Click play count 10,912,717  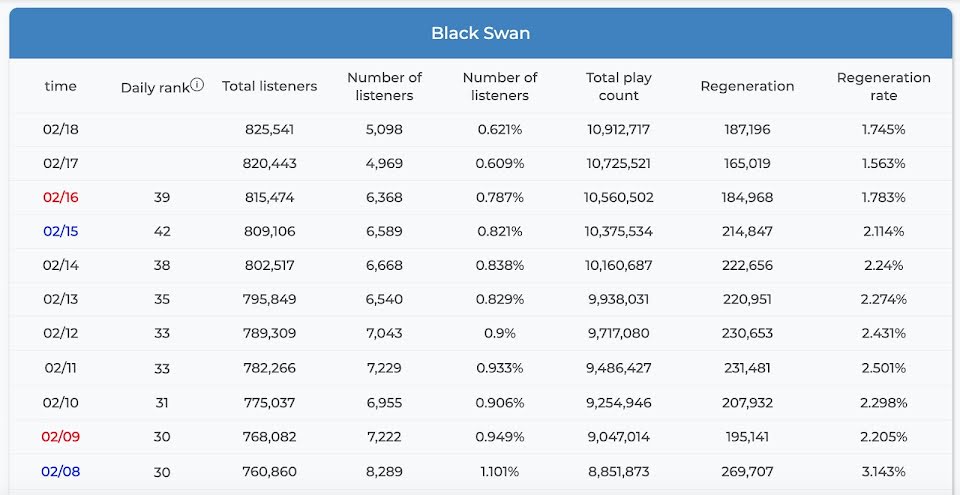tap(618, 129)
